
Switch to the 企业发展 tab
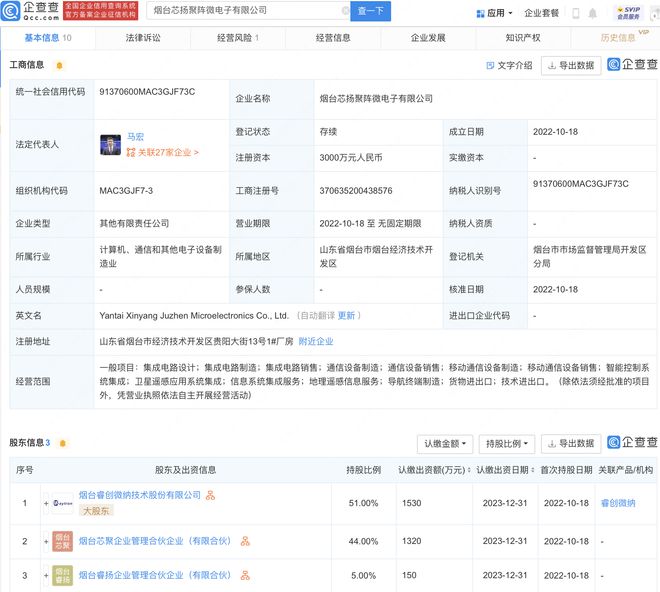click(428, 38)
